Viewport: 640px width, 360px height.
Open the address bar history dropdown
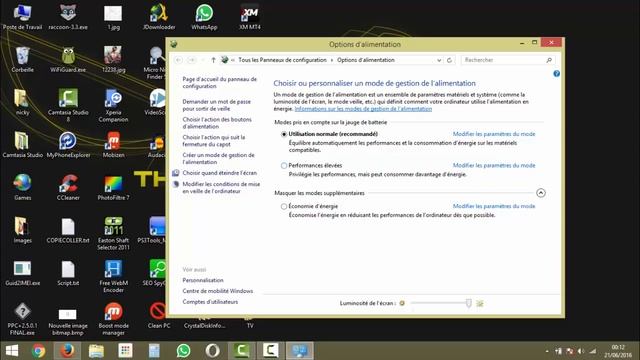(439, 60)
